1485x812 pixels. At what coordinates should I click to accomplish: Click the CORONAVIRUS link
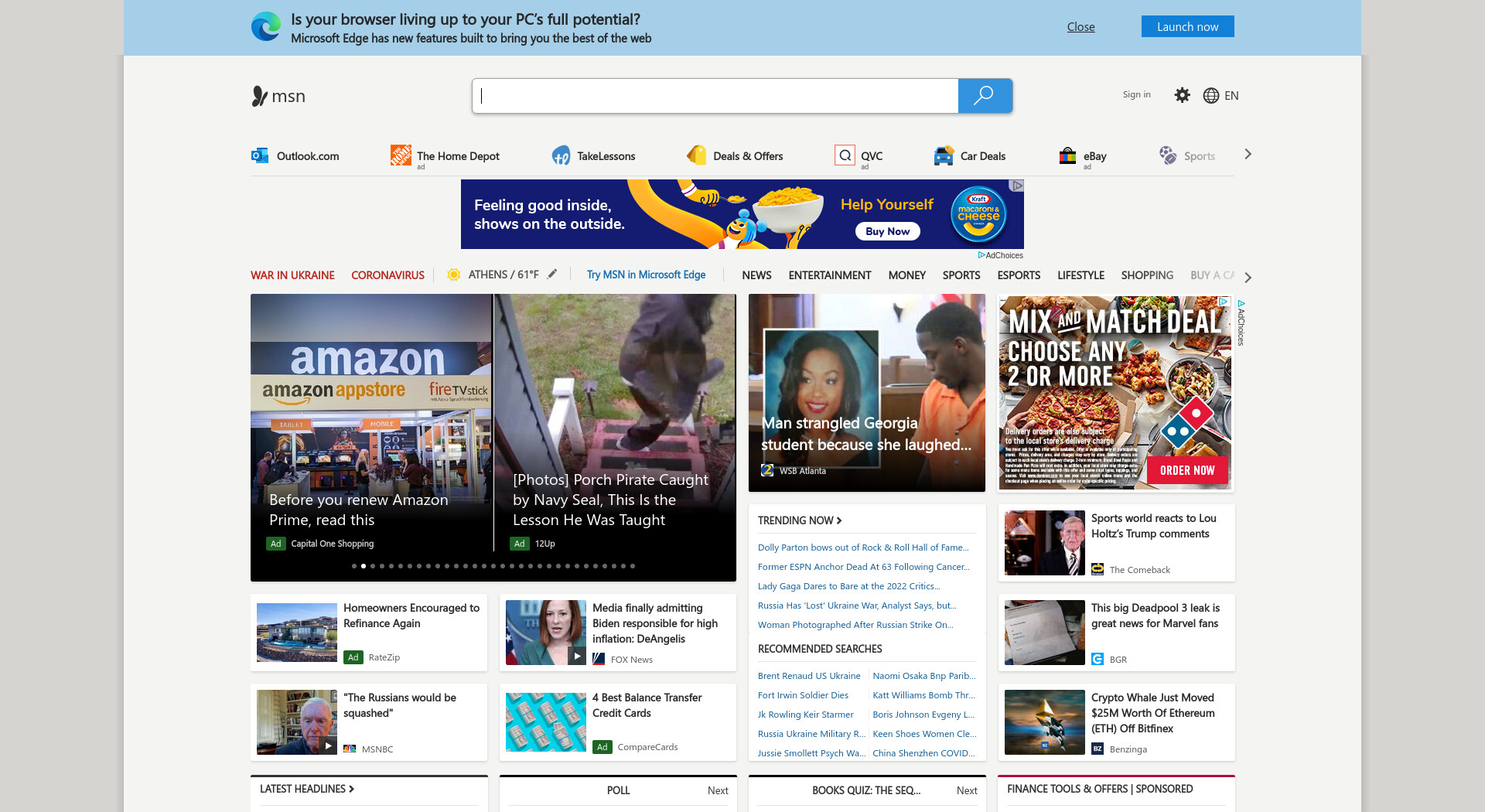(387, 275)
